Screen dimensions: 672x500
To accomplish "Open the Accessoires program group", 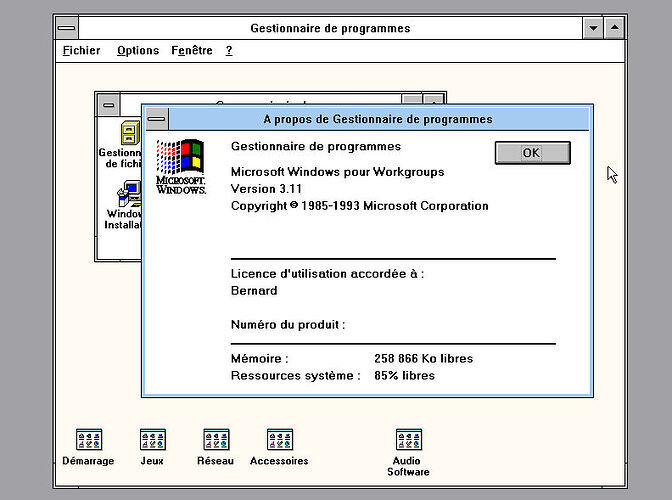I will [x=279, y=439].
